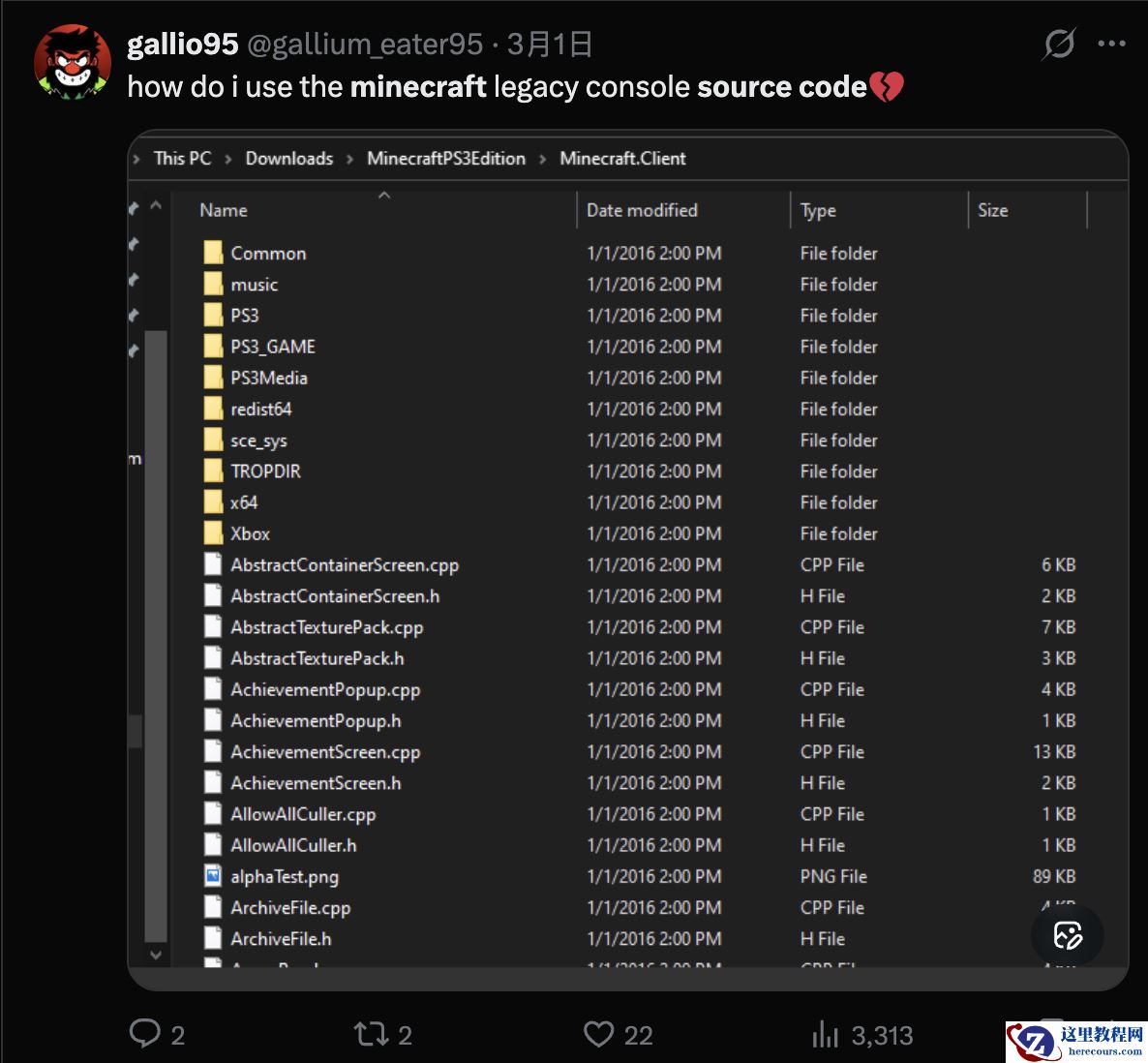Click the AchievementPopup.h file icon

[213, 720]
